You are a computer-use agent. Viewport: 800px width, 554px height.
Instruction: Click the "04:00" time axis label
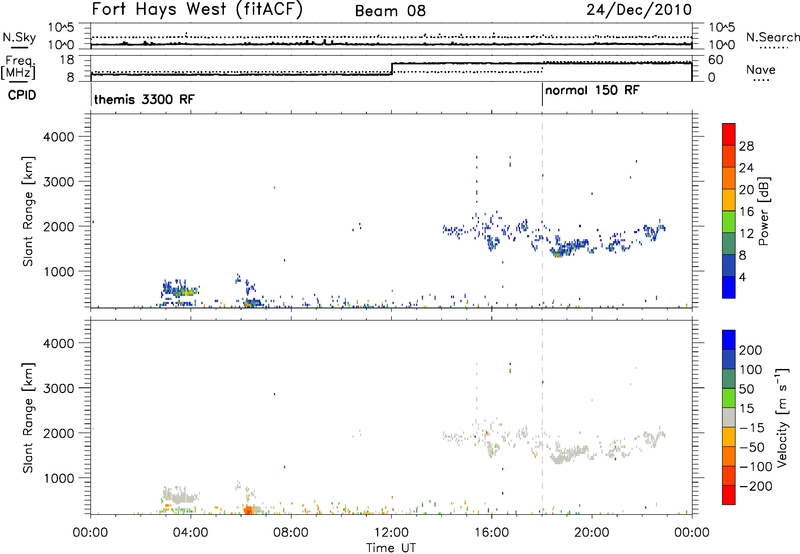pyautogui.click(x=190, y=533)
